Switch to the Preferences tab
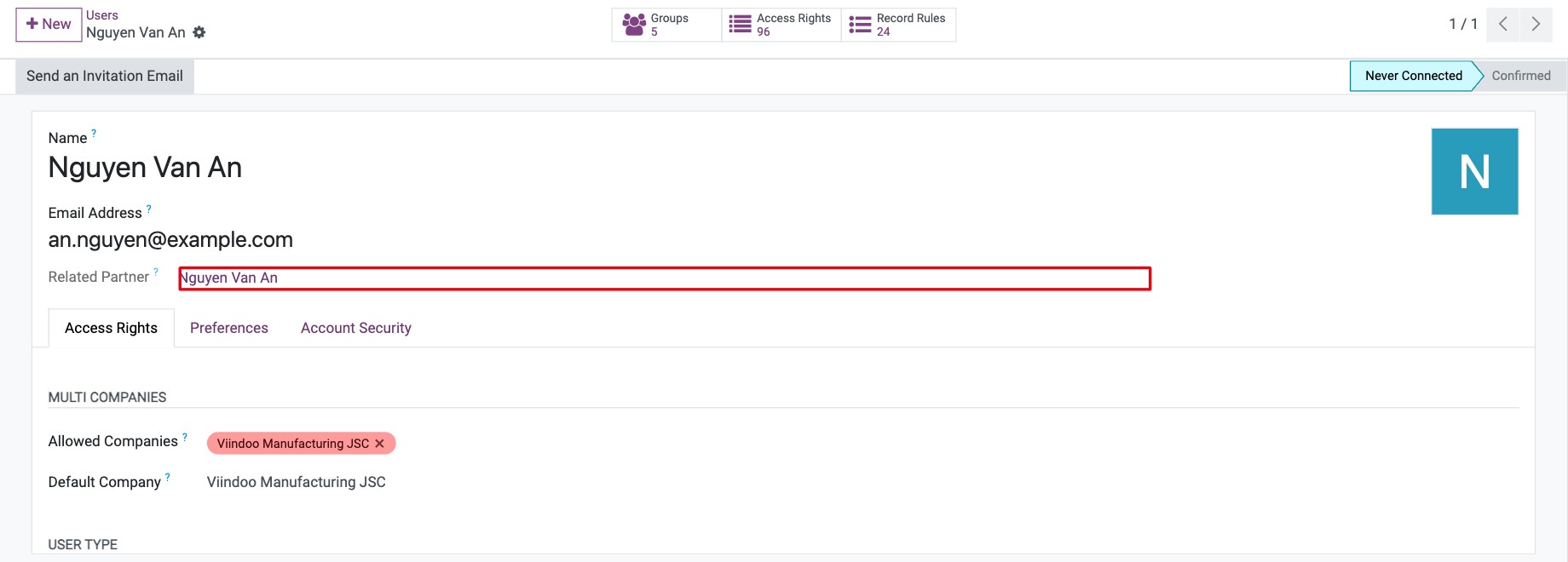The width and height of the screenshot is (1568, 562). click(x=229, y=328)
